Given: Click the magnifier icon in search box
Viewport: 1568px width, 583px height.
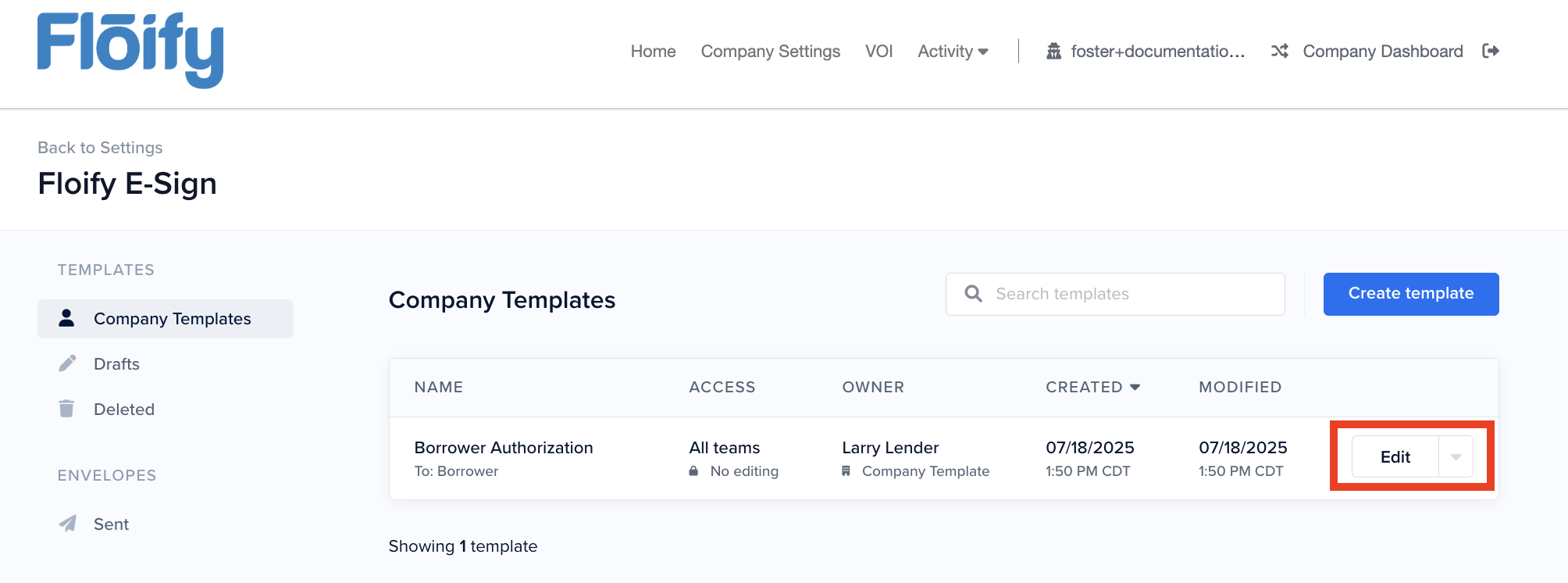Looking at the screenshot, I should pos(973,294).
